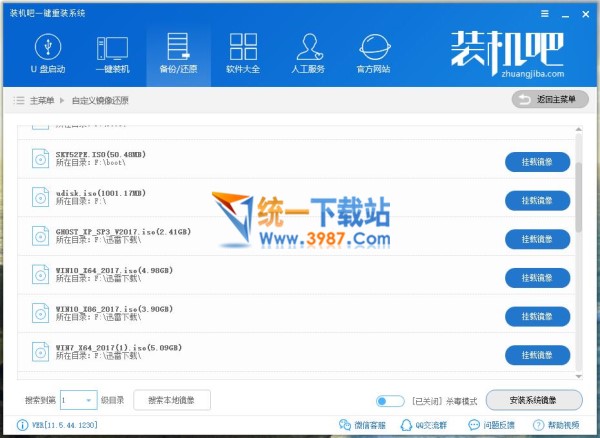Mount the udisk.iso image
Image resolution: width=600 pixels, height=438 pixels.
[x=537, y=201]
